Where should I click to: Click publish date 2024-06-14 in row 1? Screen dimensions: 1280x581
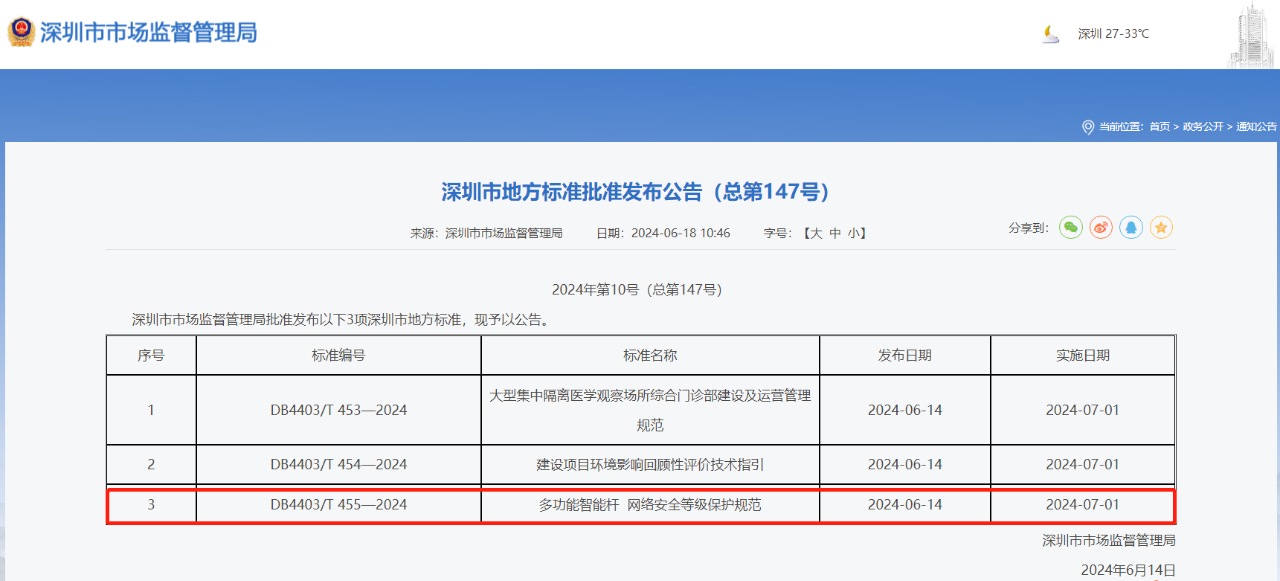(x=905, y=410)
